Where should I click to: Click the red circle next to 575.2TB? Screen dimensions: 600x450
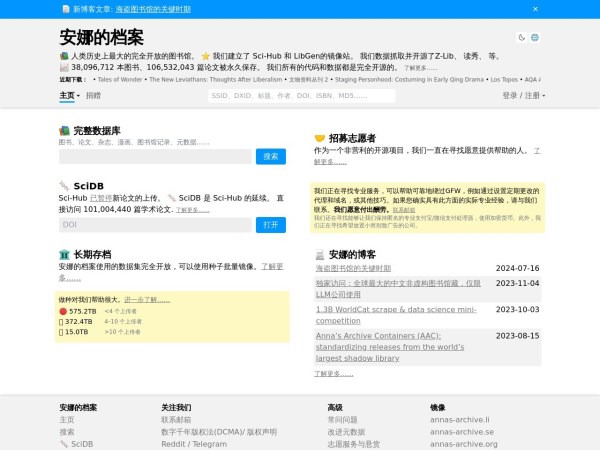(63, 311)
